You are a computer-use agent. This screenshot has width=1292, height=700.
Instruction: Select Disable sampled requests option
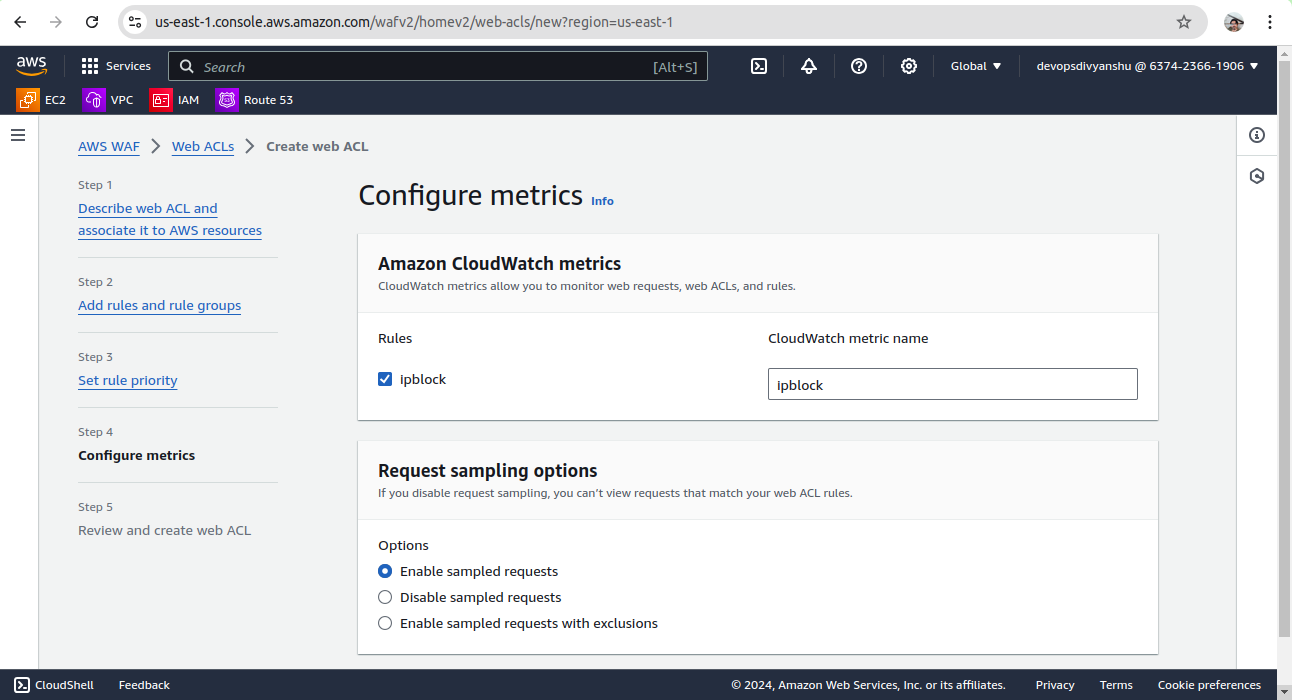point(385,597)
